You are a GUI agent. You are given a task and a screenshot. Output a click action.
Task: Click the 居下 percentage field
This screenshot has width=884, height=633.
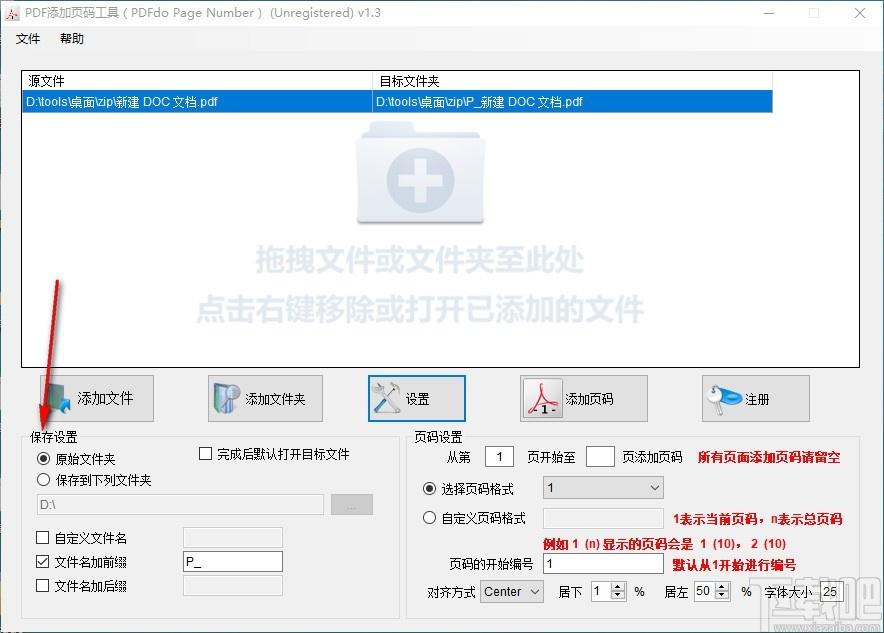pos(601,591)
